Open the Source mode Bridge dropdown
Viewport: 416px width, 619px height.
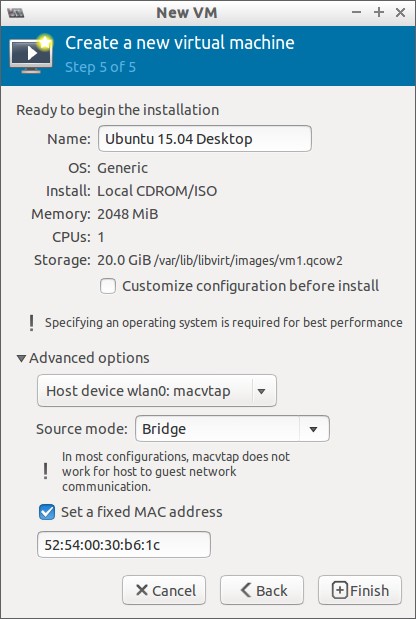click(232, 429)
